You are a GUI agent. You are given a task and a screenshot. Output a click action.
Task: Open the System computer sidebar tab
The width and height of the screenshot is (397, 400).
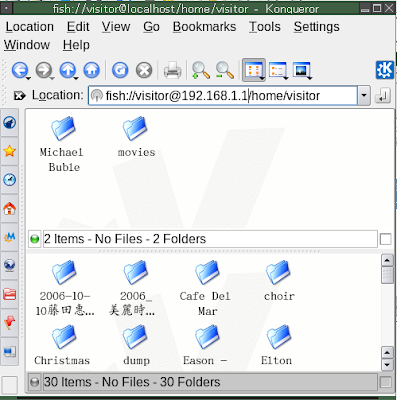(x=9, y=351)
